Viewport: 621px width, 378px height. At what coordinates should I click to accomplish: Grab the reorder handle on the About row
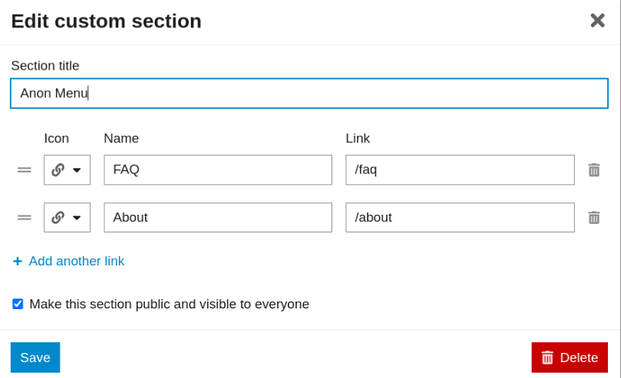click(x=24, y=218)
